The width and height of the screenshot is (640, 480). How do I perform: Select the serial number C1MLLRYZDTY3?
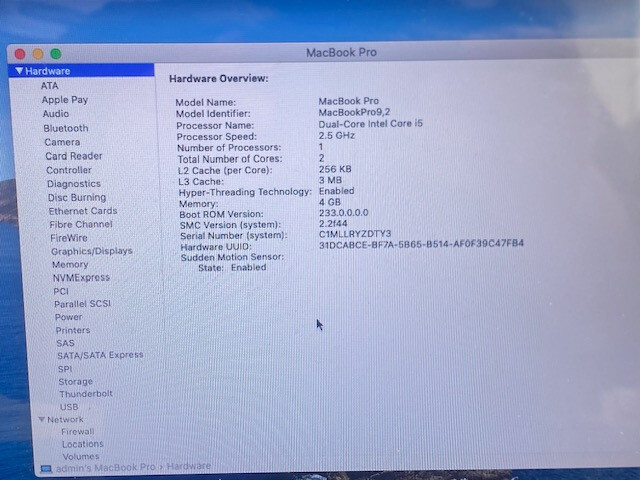(355, 234)
